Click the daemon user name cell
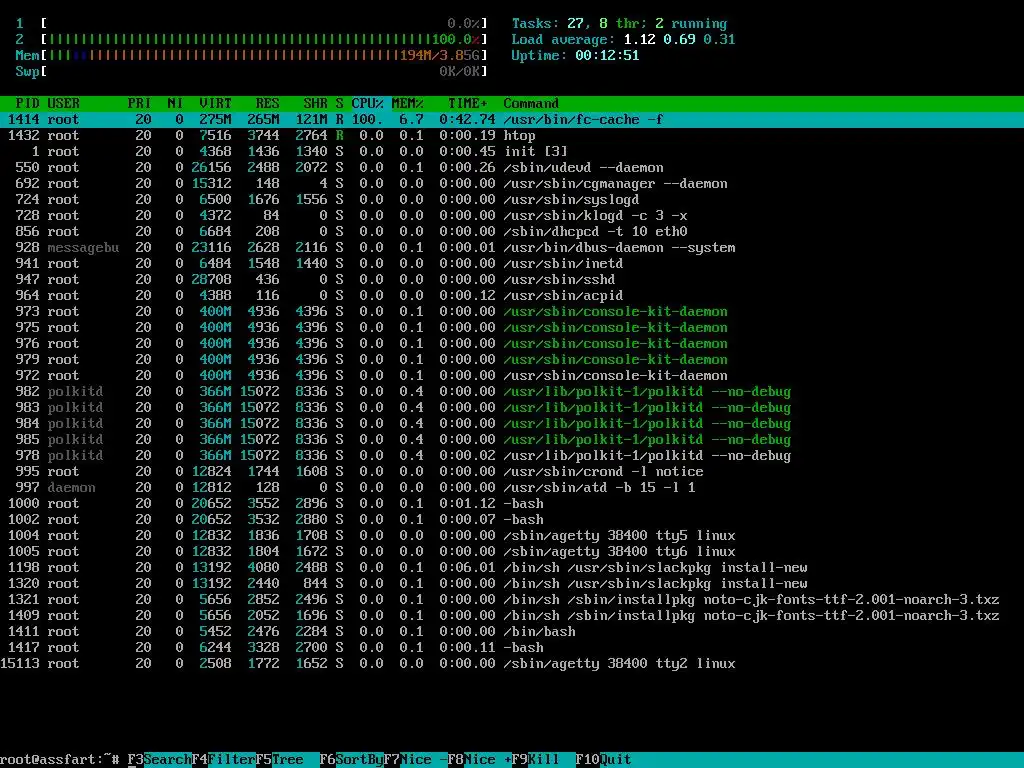 click(71, 487)
